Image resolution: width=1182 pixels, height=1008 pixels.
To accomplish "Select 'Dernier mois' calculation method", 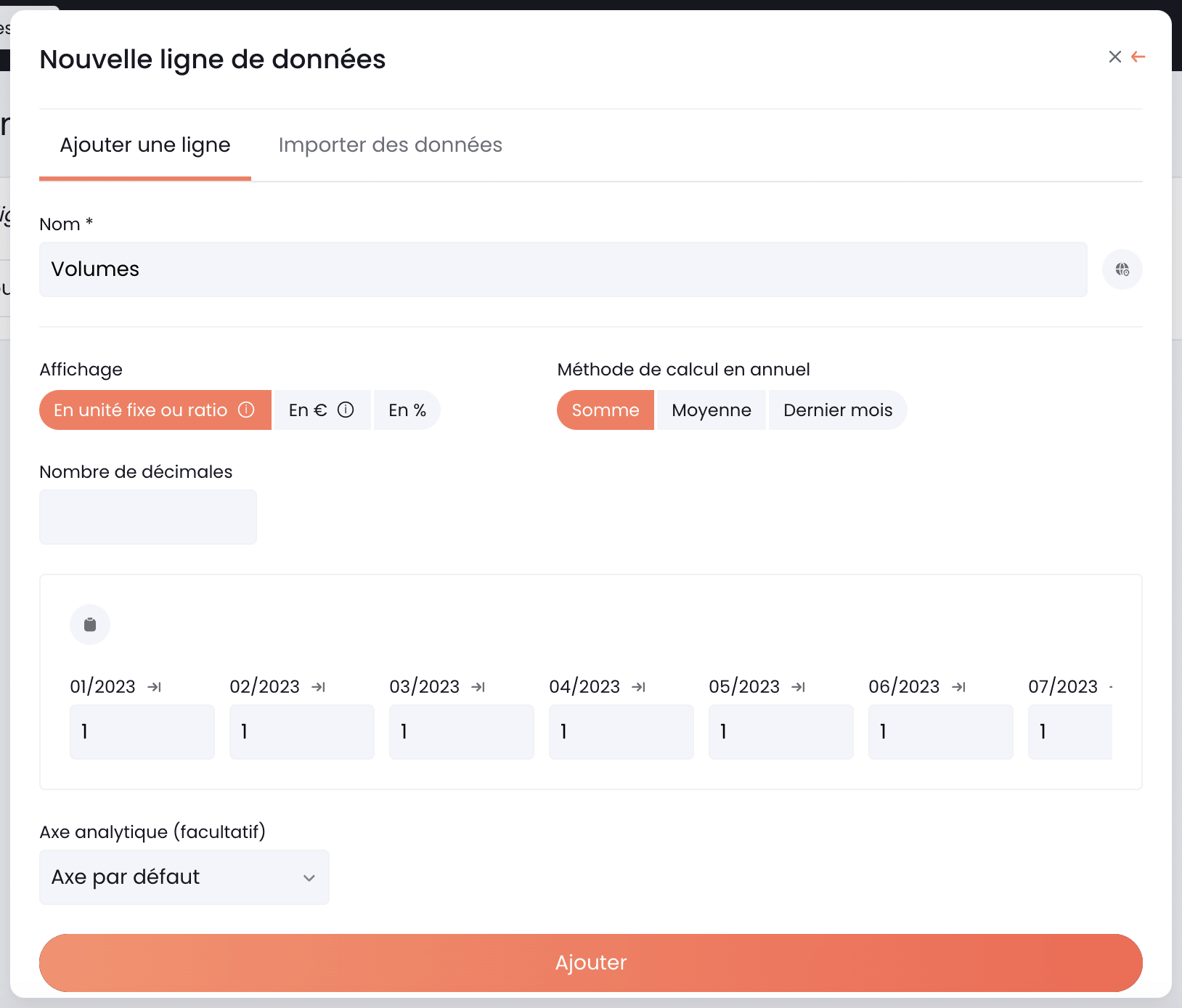I will point(838,410).
